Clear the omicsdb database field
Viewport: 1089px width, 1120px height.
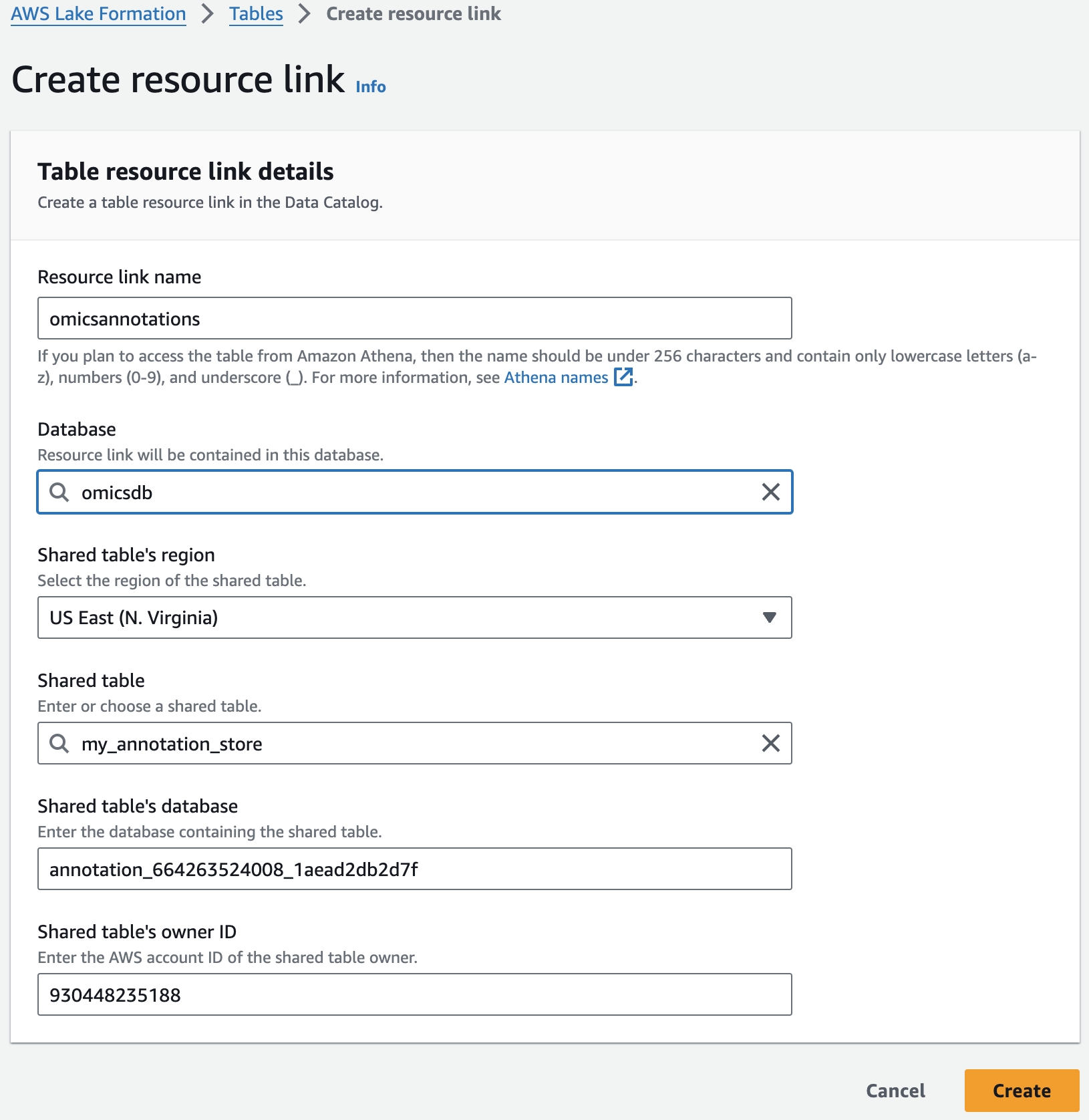click(770, 493)
